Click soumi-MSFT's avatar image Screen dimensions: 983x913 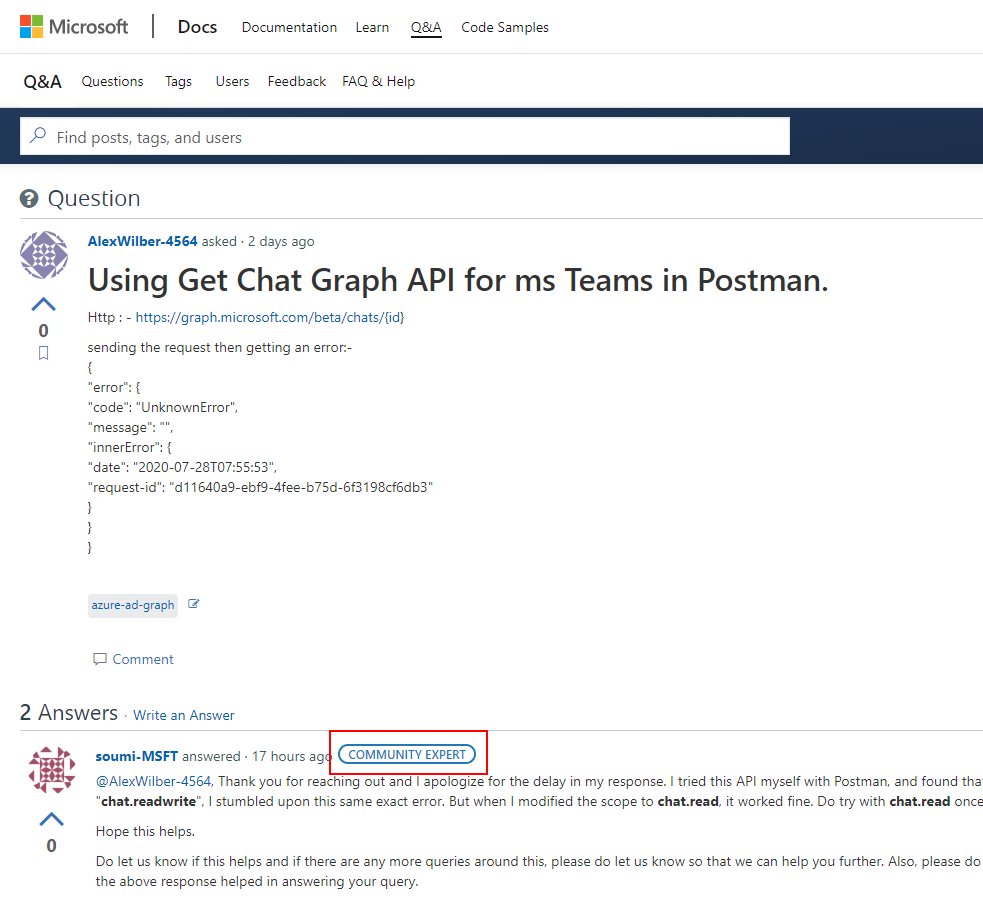[x=52, y=769]
